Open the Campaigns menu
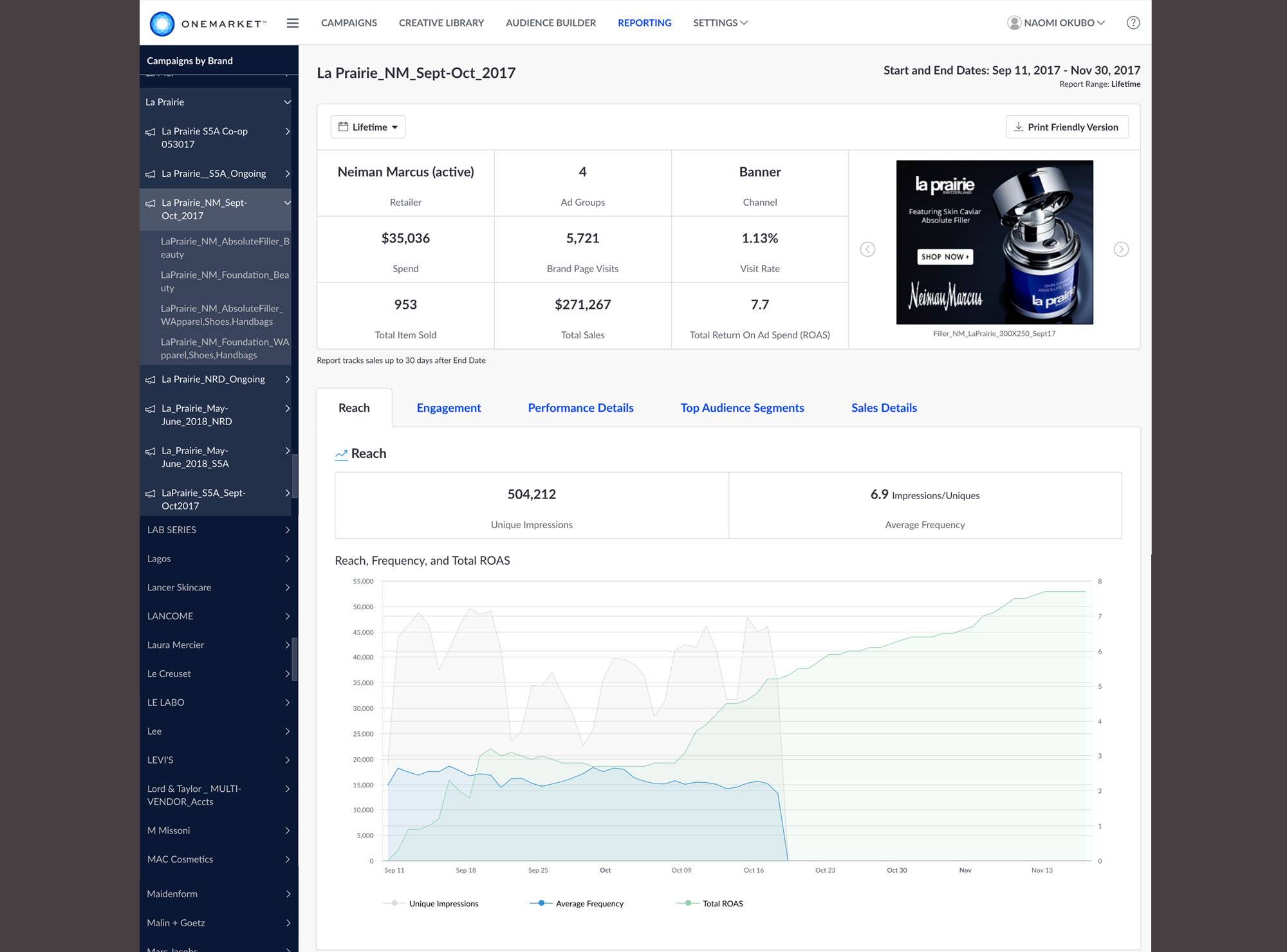This screenshot has width=1287, height=952. coord(349,23)
